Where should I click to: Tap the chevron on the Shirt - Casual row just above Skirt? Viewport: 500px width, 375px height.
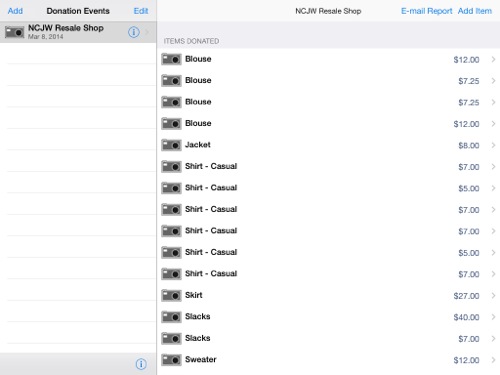coord(493,274)
